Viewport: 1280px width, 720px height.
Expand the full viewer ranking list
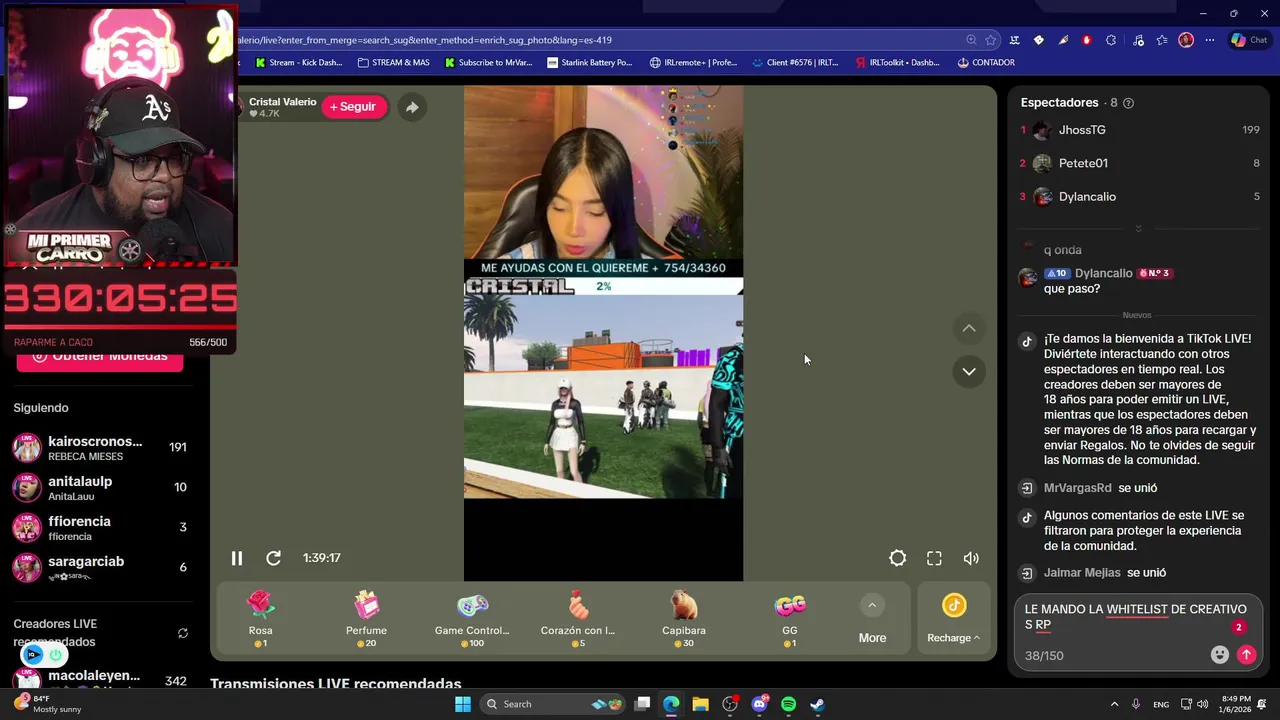1138,229
